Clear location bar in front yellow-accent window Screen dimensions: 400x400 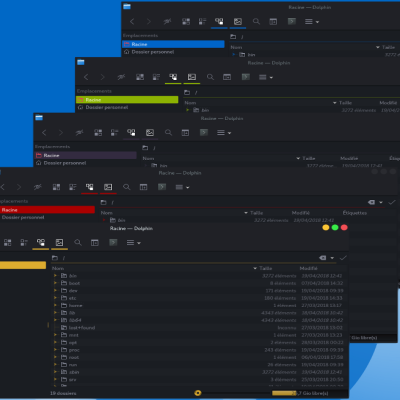pyautogui.click(x=322, y=258)
